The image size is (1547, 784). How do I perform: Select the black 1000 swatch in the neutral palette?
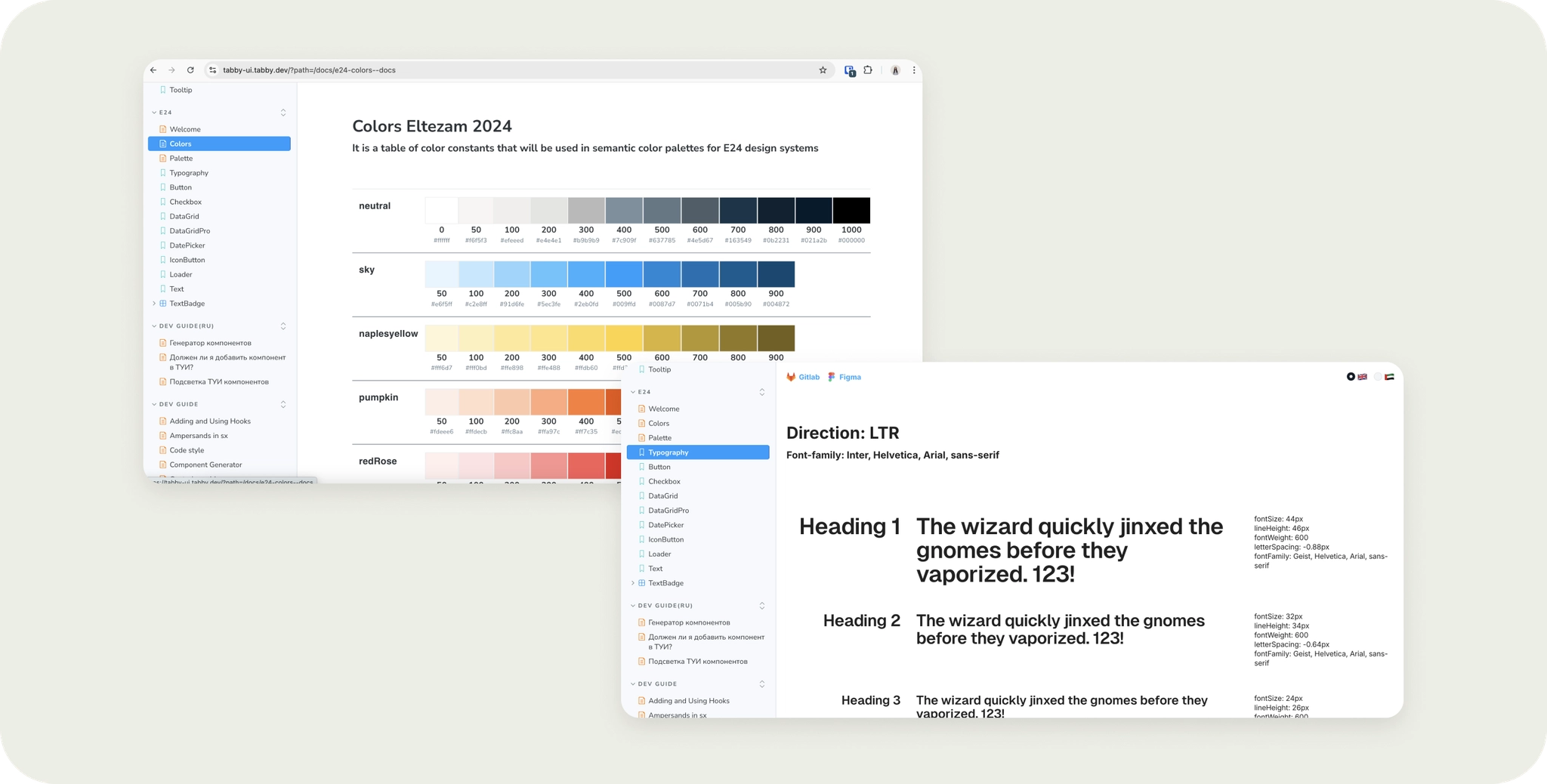[851, 210]
